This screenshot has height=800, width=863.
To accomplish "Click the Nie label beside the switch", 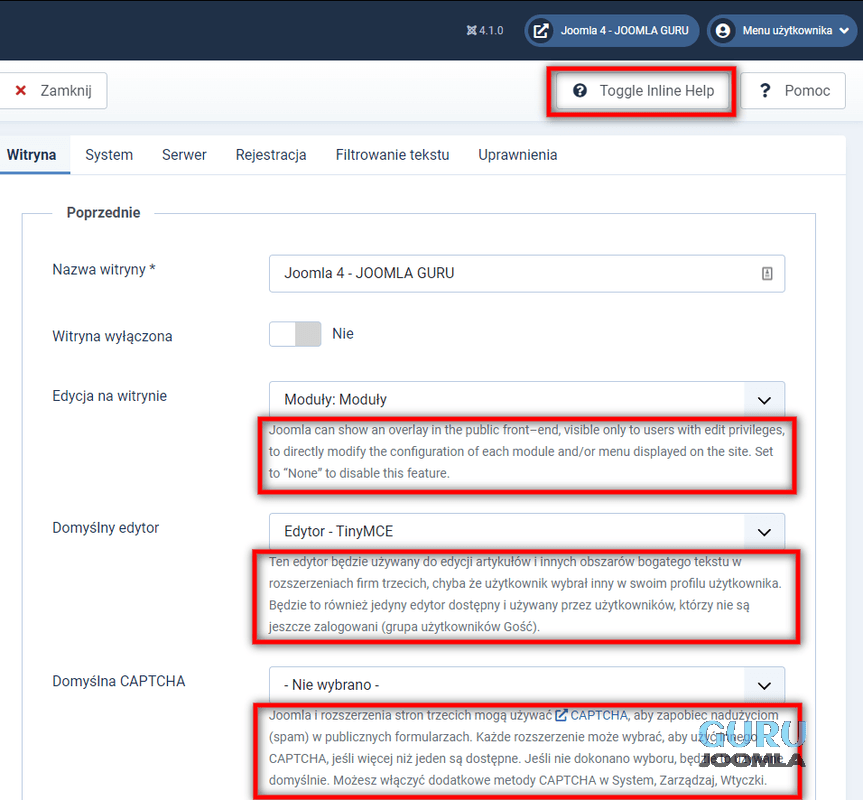I will pyautogui.click(x=343, y=334).
